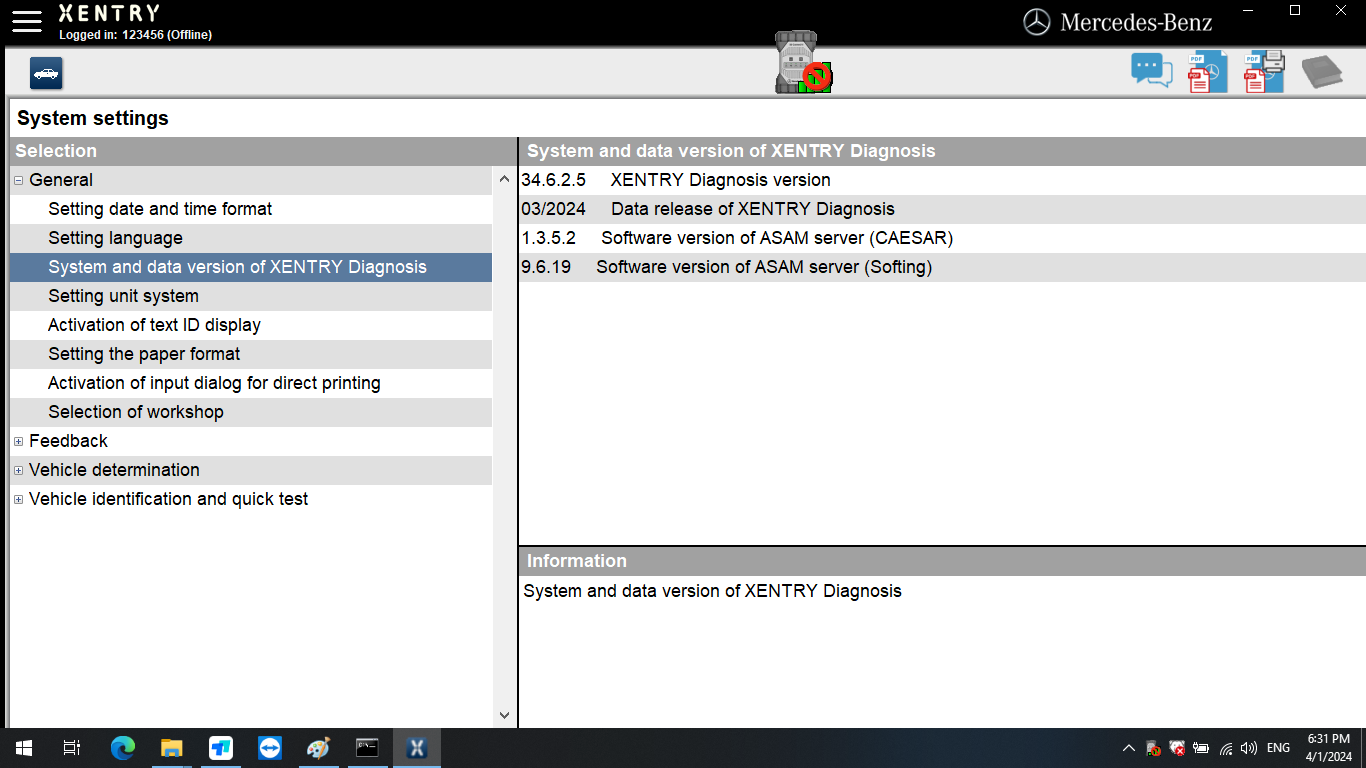
Task: Open the feedback chat bubble icon
Action: [x=1150, y=70]
